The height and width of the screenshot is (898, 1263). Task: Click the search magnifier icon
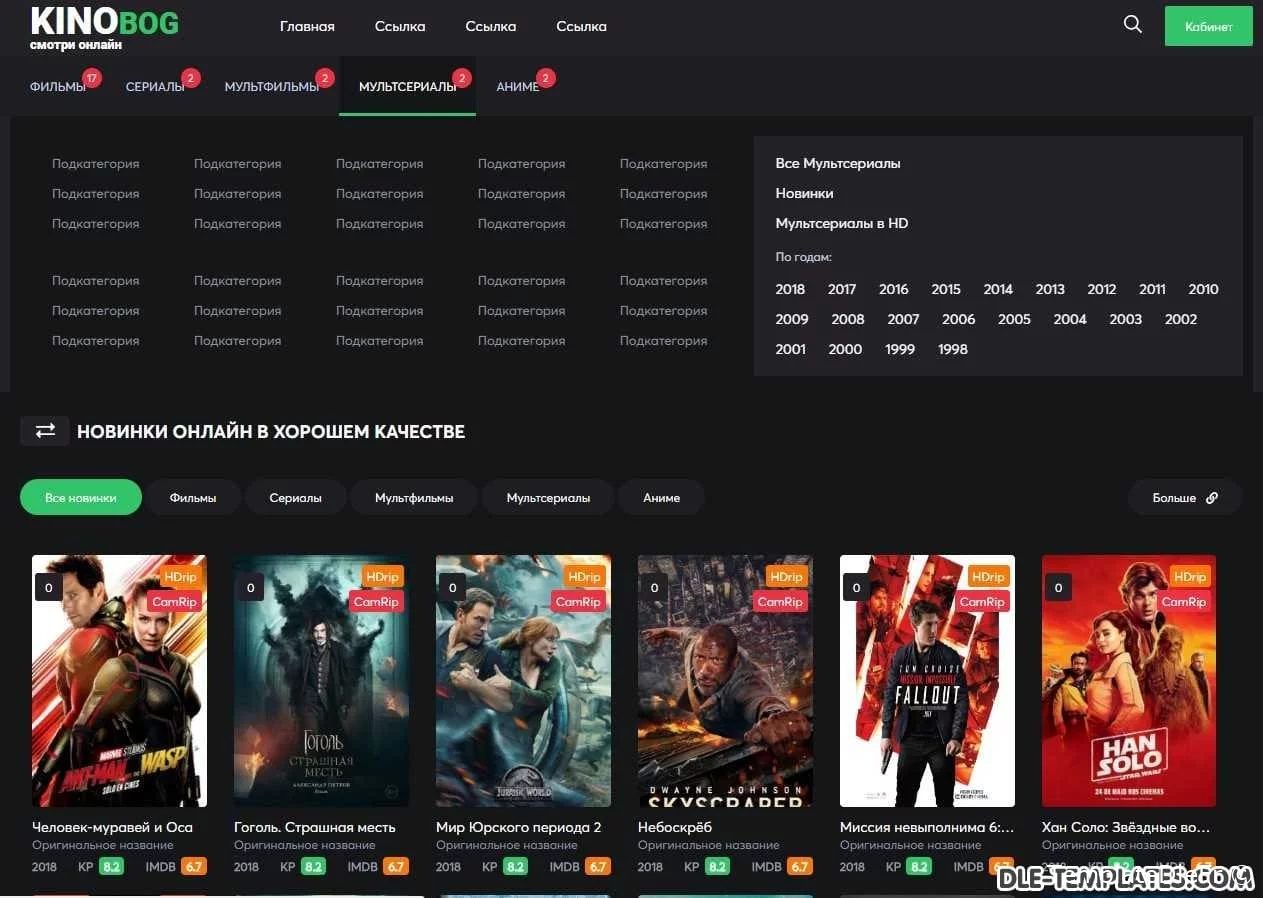[1132, 25]
